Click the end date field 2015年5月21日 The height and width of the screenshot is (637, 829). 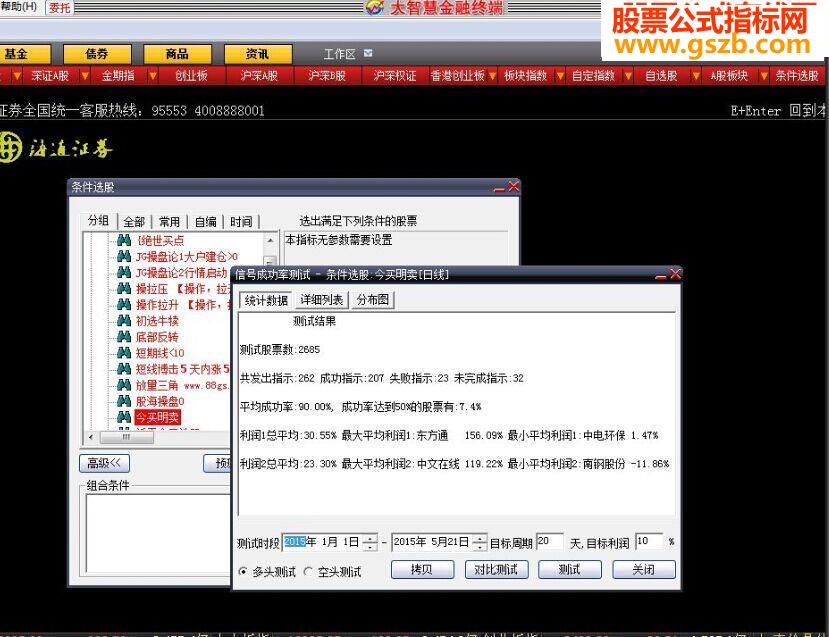click(x=432, y=542)
